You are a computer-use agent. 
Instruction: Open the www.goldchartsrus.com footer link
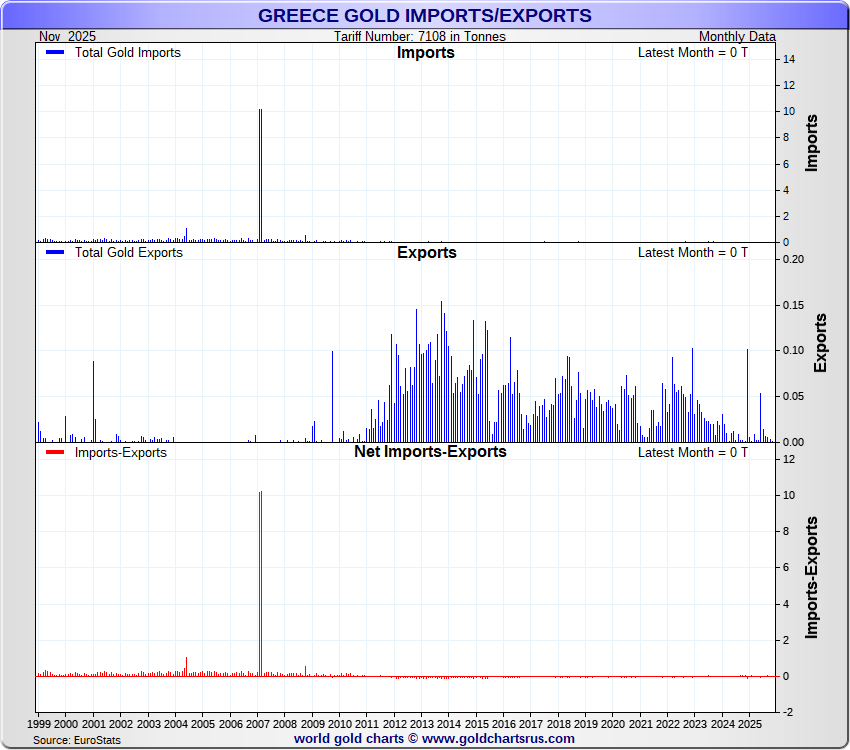497,739
